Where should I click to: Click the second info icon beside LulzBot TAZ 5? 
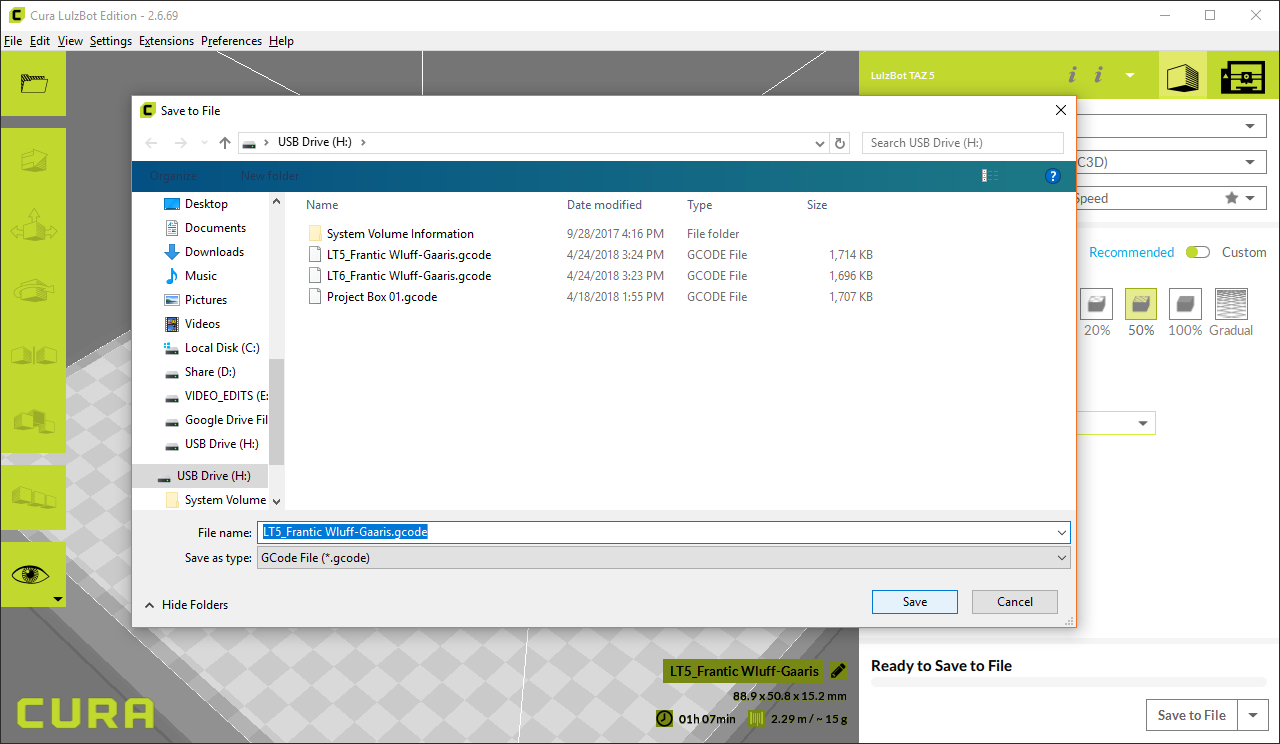click(1098, 75)
